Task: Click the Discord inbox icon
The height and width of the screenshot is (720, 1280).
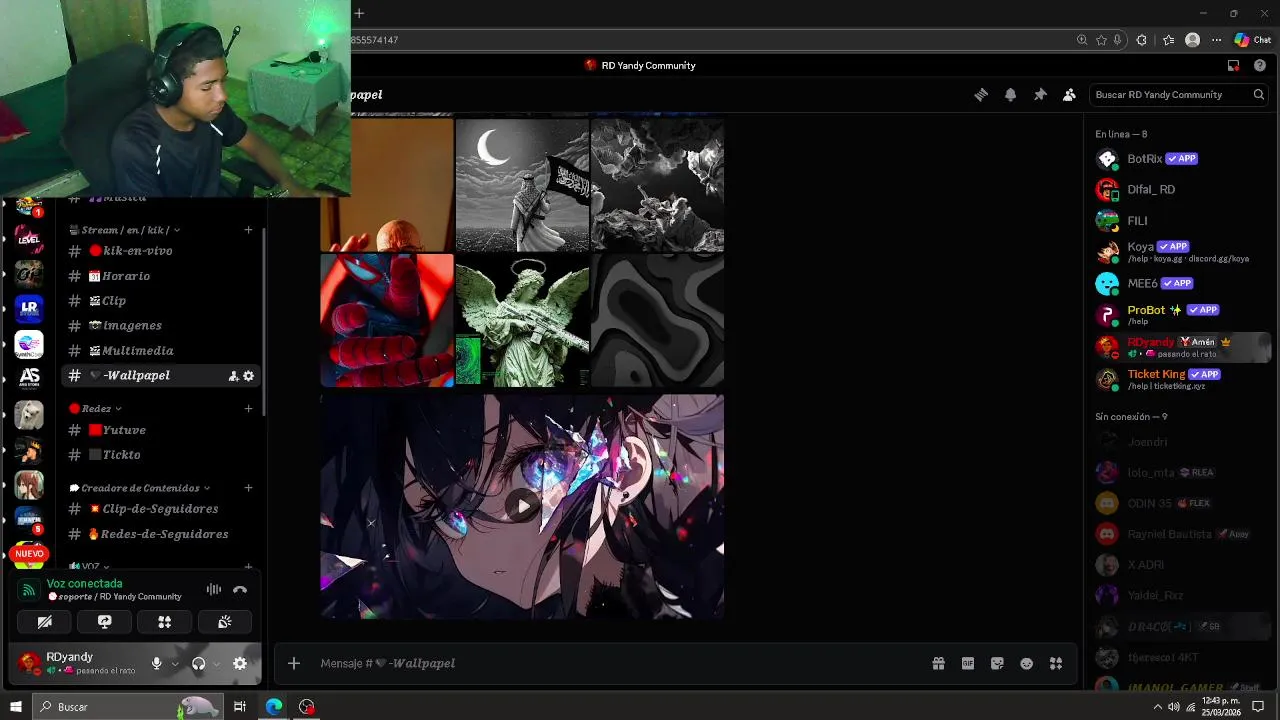Action: 1233,65
